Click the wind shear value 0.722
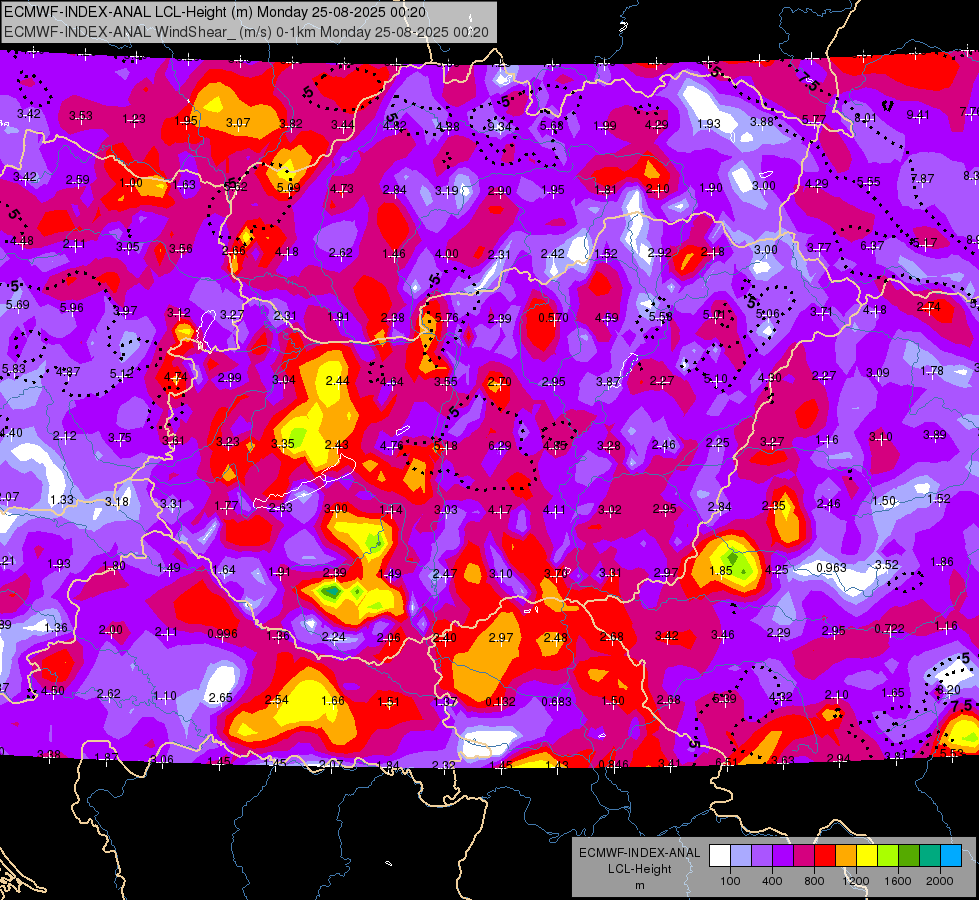The height and width of the screenshot is (900, 979). [x=889, y=628]
